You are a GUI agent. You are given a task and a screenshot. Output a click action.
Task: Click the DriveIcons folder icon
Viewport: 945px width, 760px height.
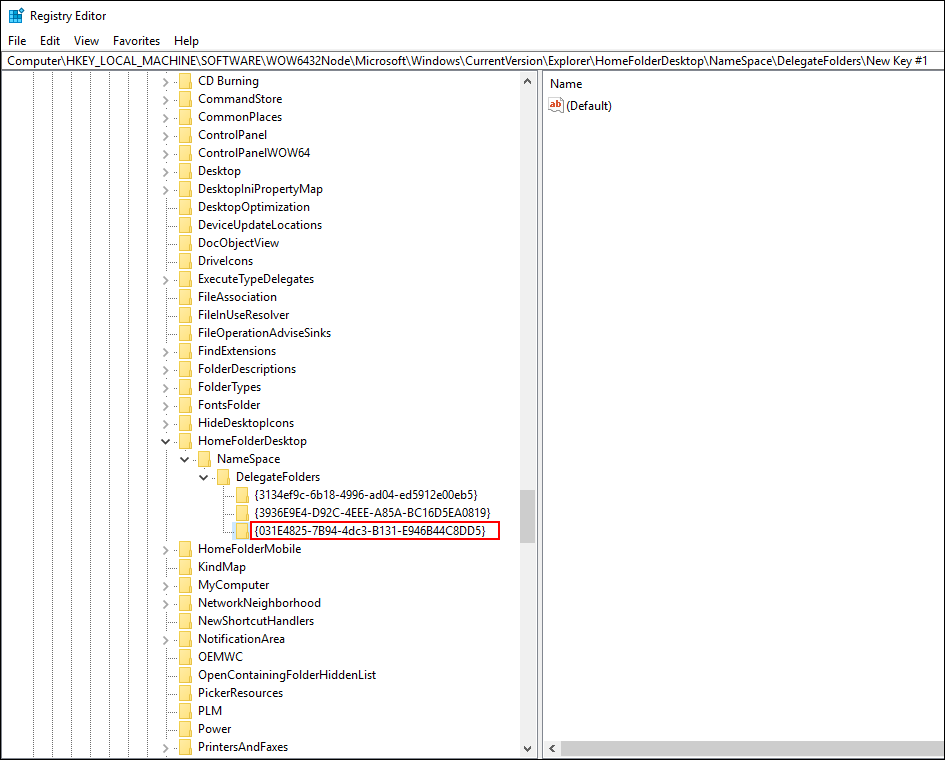tap(186, 261)
